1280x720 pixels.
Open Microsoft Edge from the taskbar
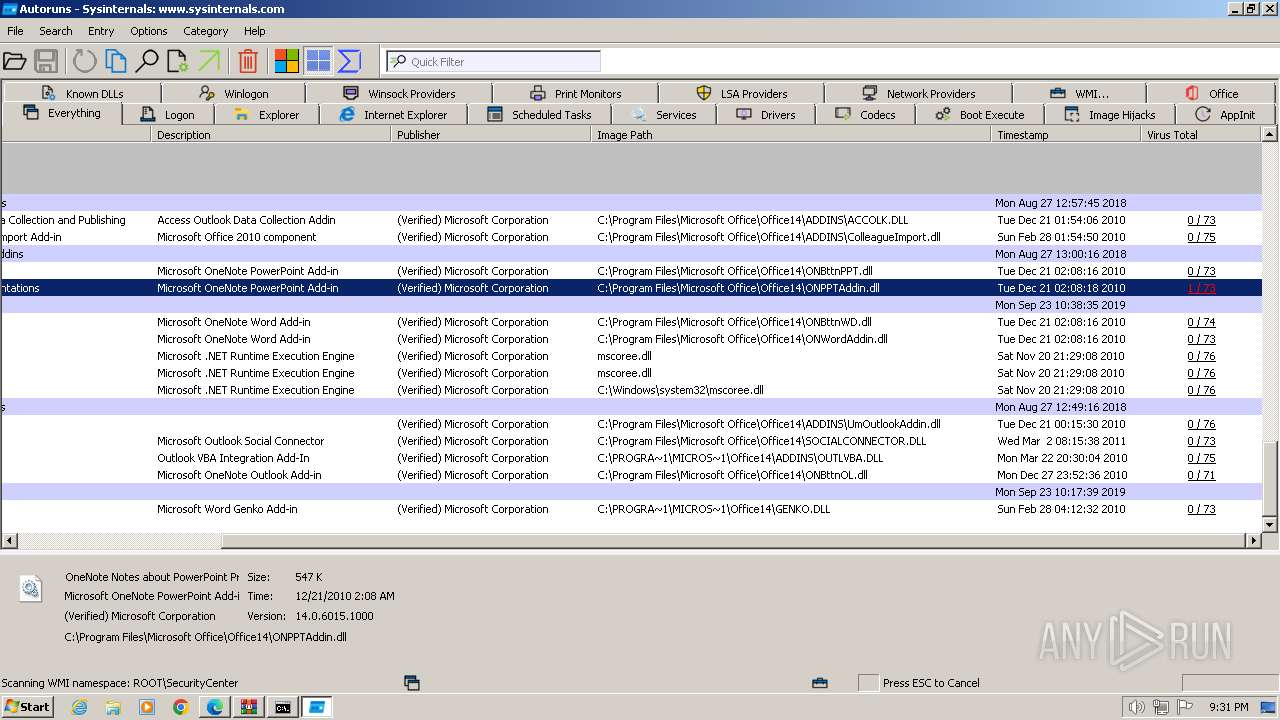[x=215, y=707]
